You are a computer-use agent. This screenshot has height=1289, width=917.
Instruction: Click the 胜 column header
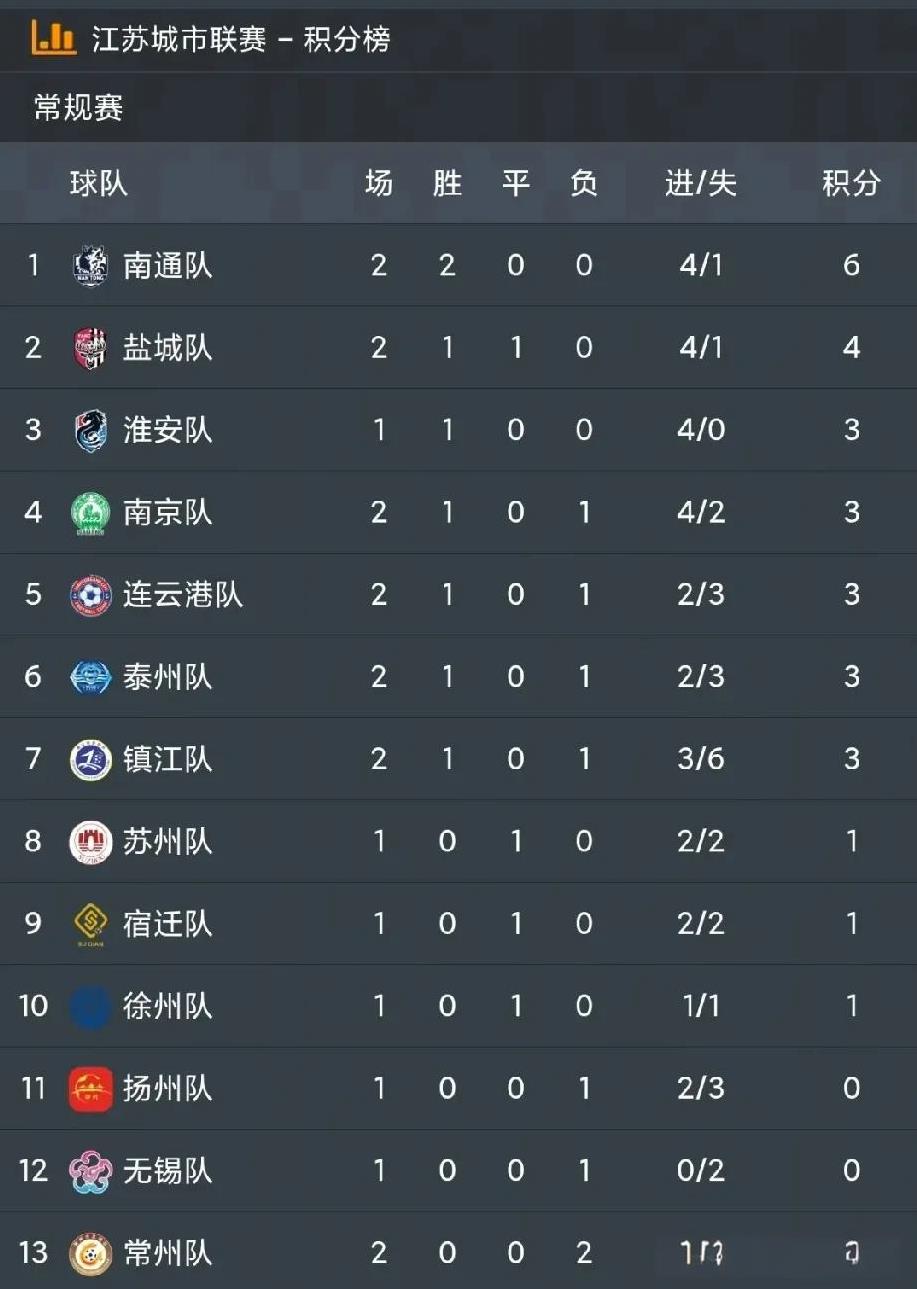(x=447, y=183)
